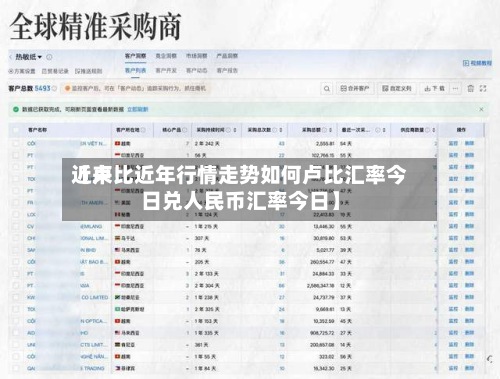Click purchase count 43 in first row
500x379 pixels.
[x=282, y=144]
